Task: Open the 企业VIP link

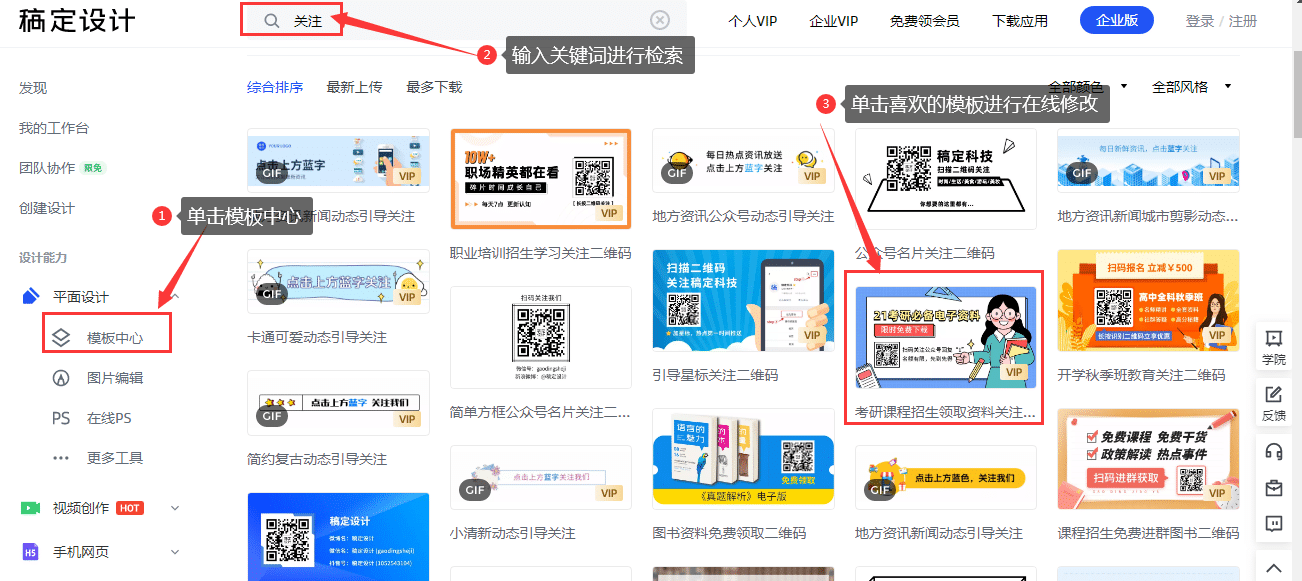Action: 834,21
